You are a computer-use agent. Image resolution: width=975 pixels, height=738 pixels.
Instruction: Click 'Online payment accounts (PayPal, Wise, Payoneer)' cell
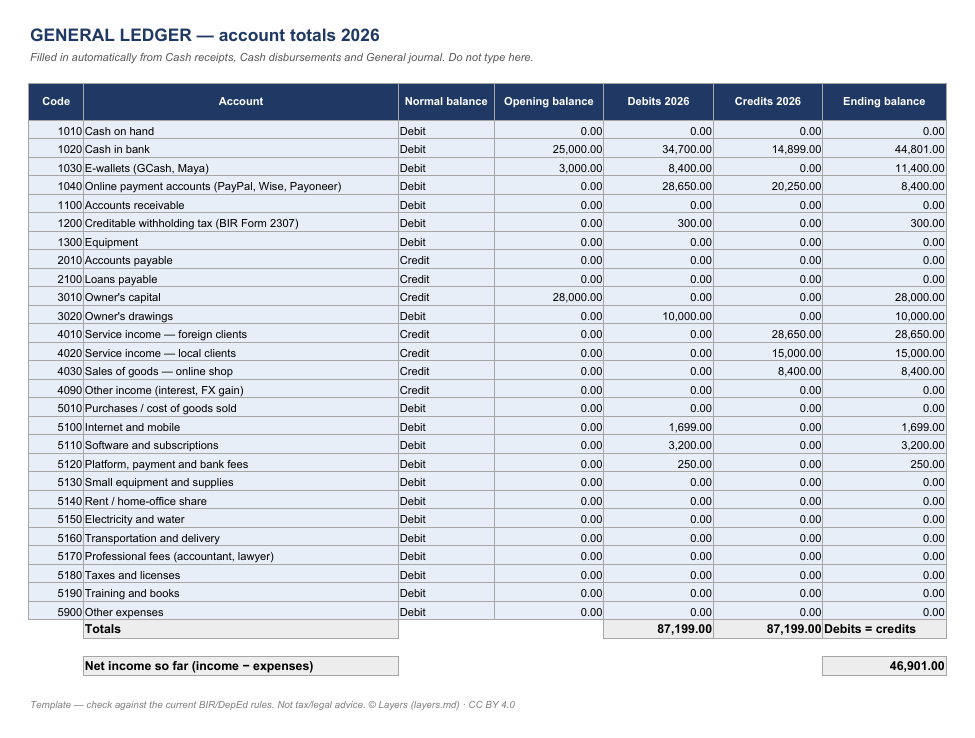[x=241, y=186]
